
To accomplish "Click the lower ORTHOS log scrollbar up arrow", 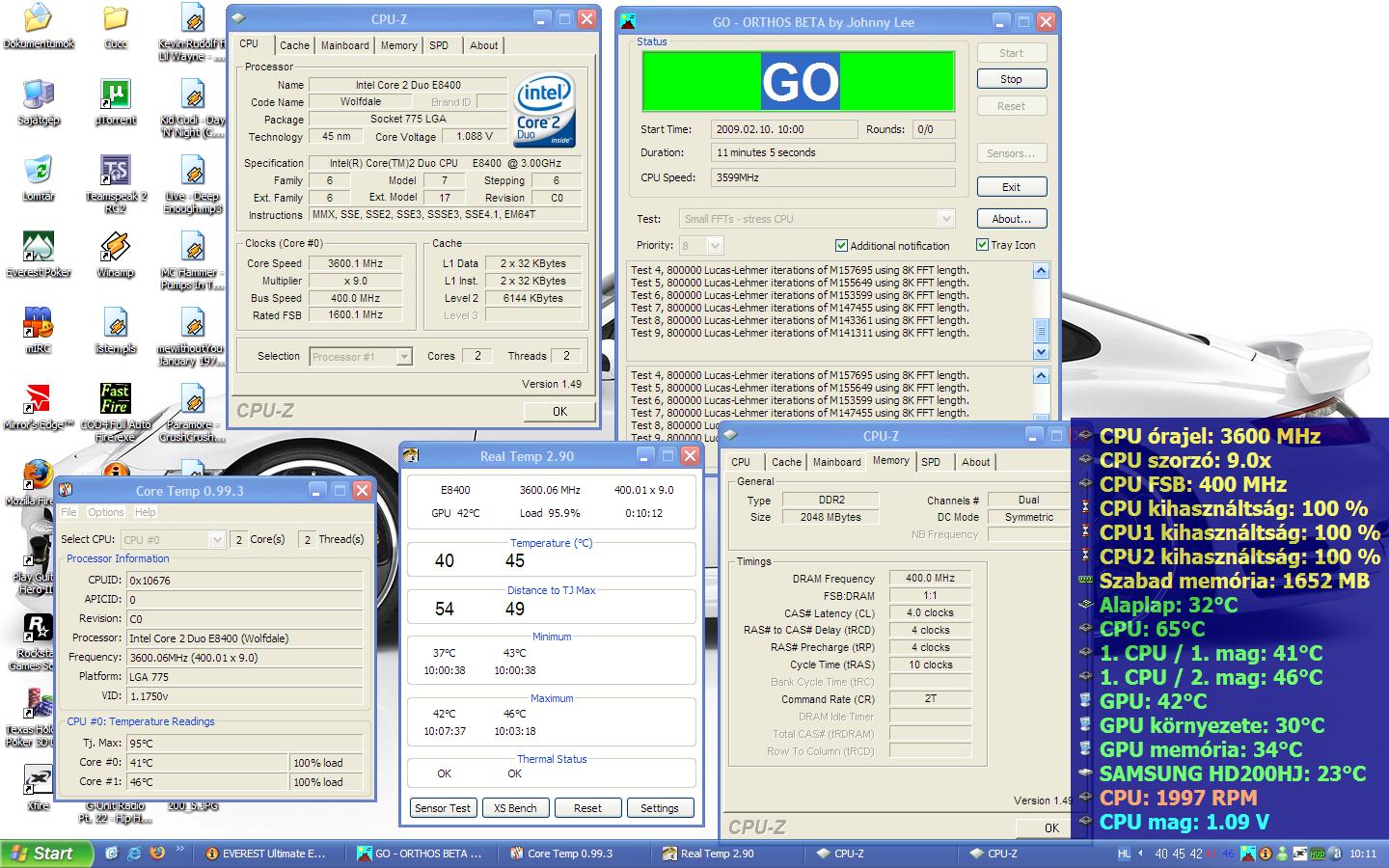I will (x=1041, y=376).
